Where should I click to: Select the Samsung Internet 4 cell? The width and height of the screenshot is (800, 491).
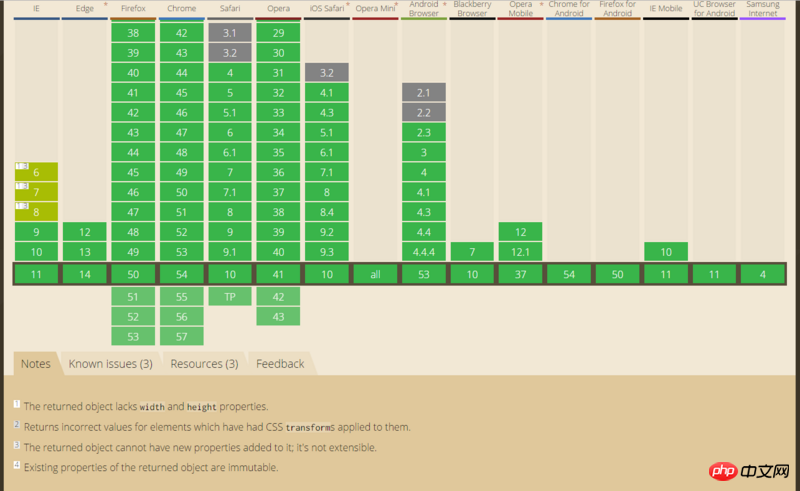click(x=763, y=274)
